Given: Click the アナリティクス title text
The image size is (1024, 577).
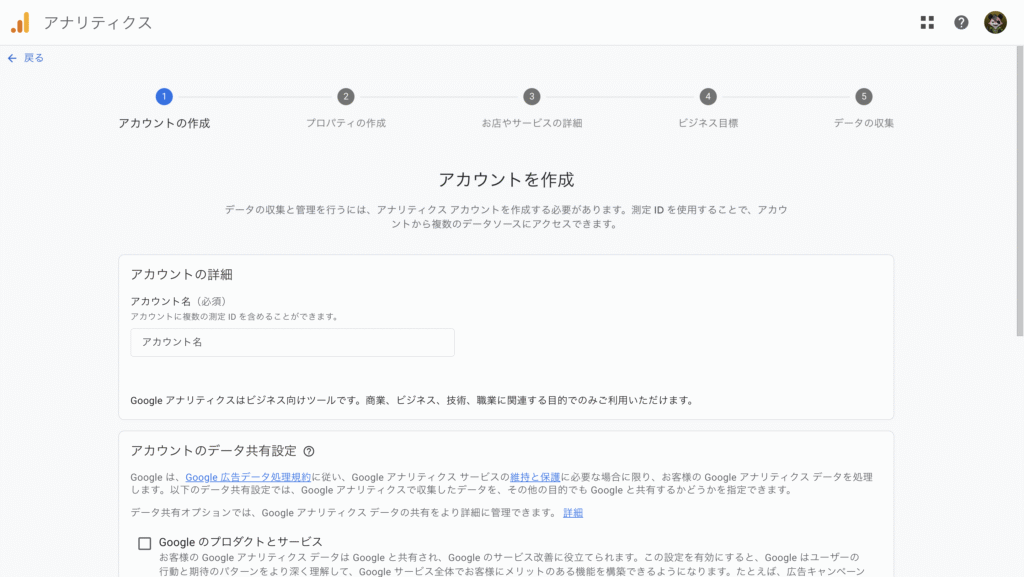Looking at the screenshot, I should (98, 23).
